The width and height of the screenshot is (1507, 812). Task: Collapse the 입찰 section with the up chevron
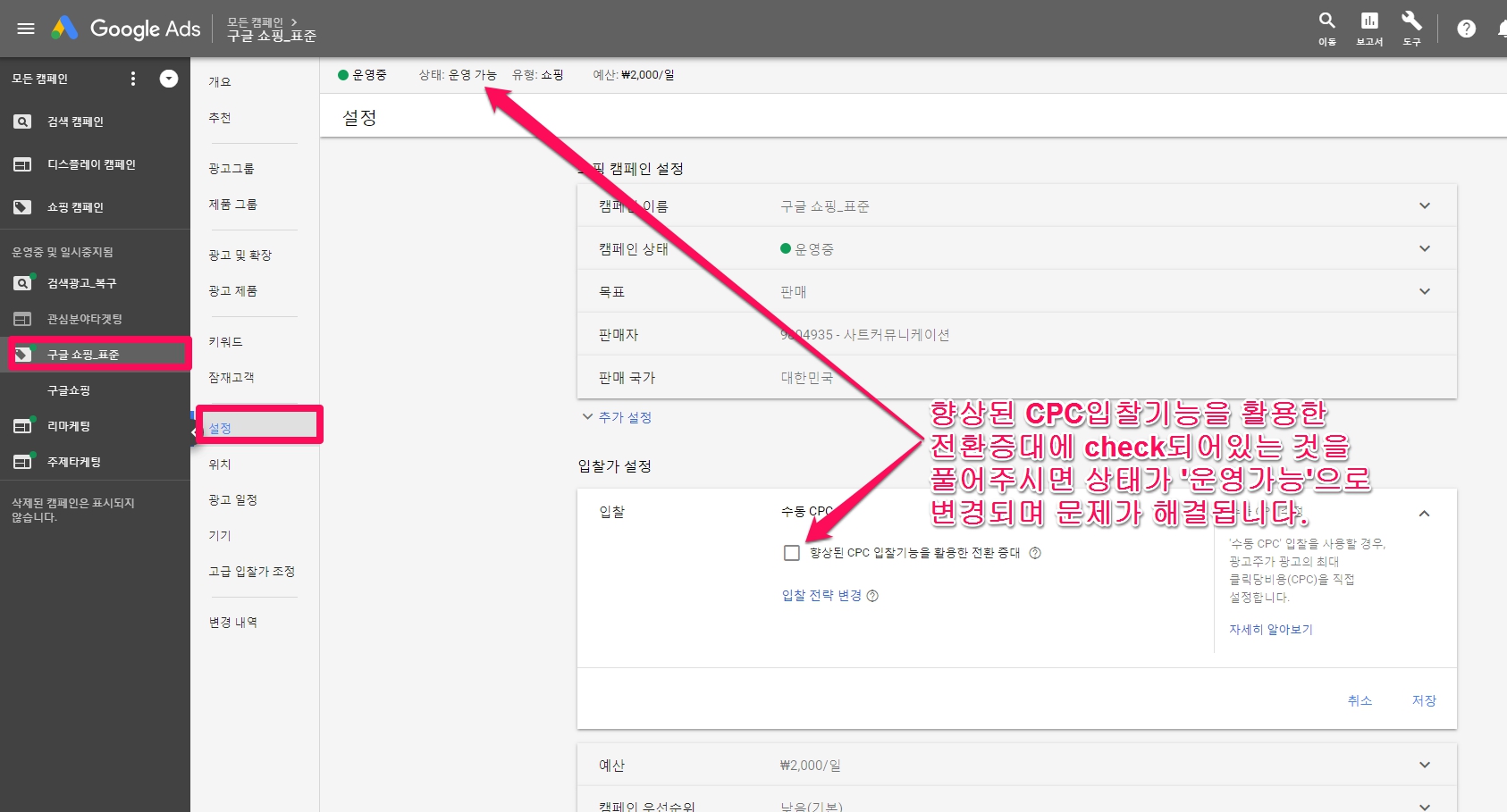1424,514
